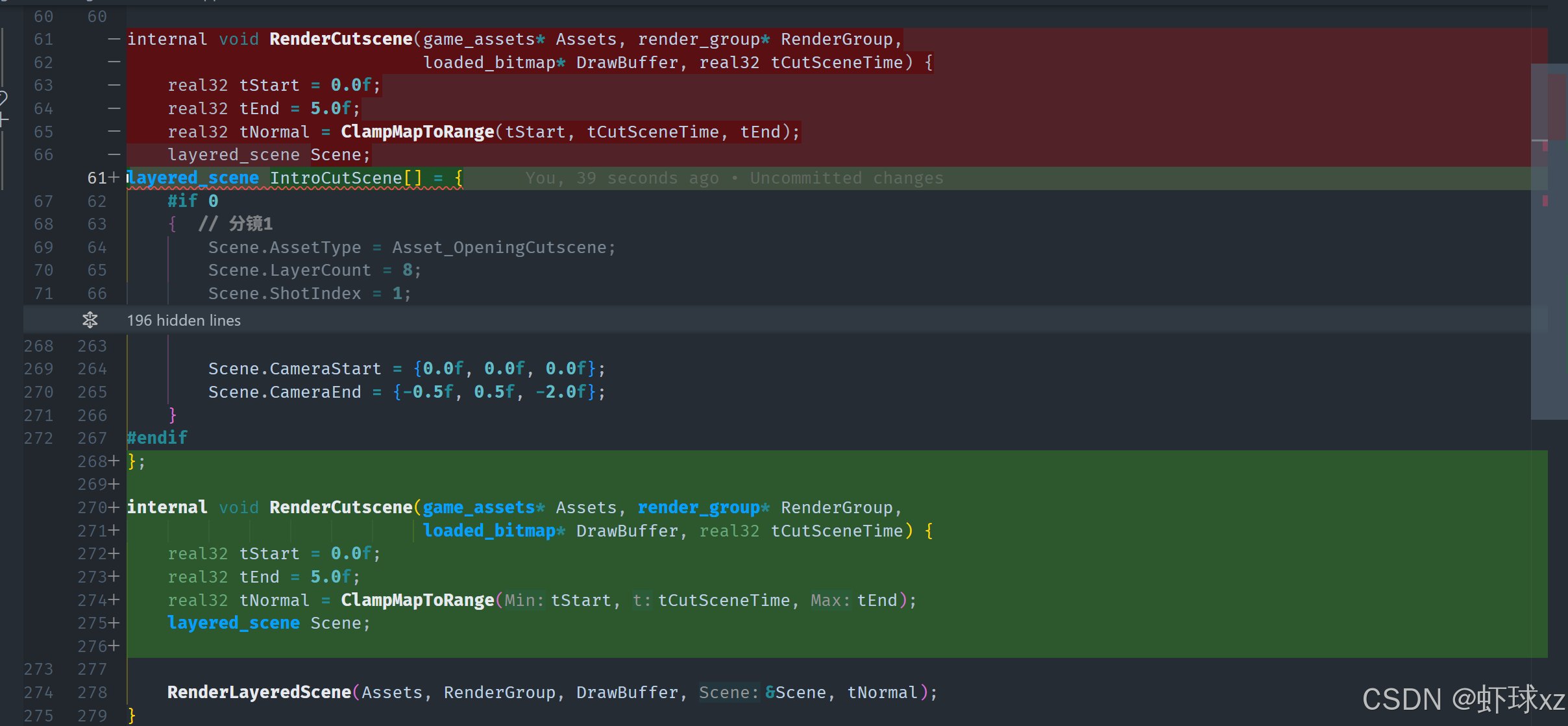Click the unfold icon beside hidden lines

pyautogui.click(x=90, y=320)
